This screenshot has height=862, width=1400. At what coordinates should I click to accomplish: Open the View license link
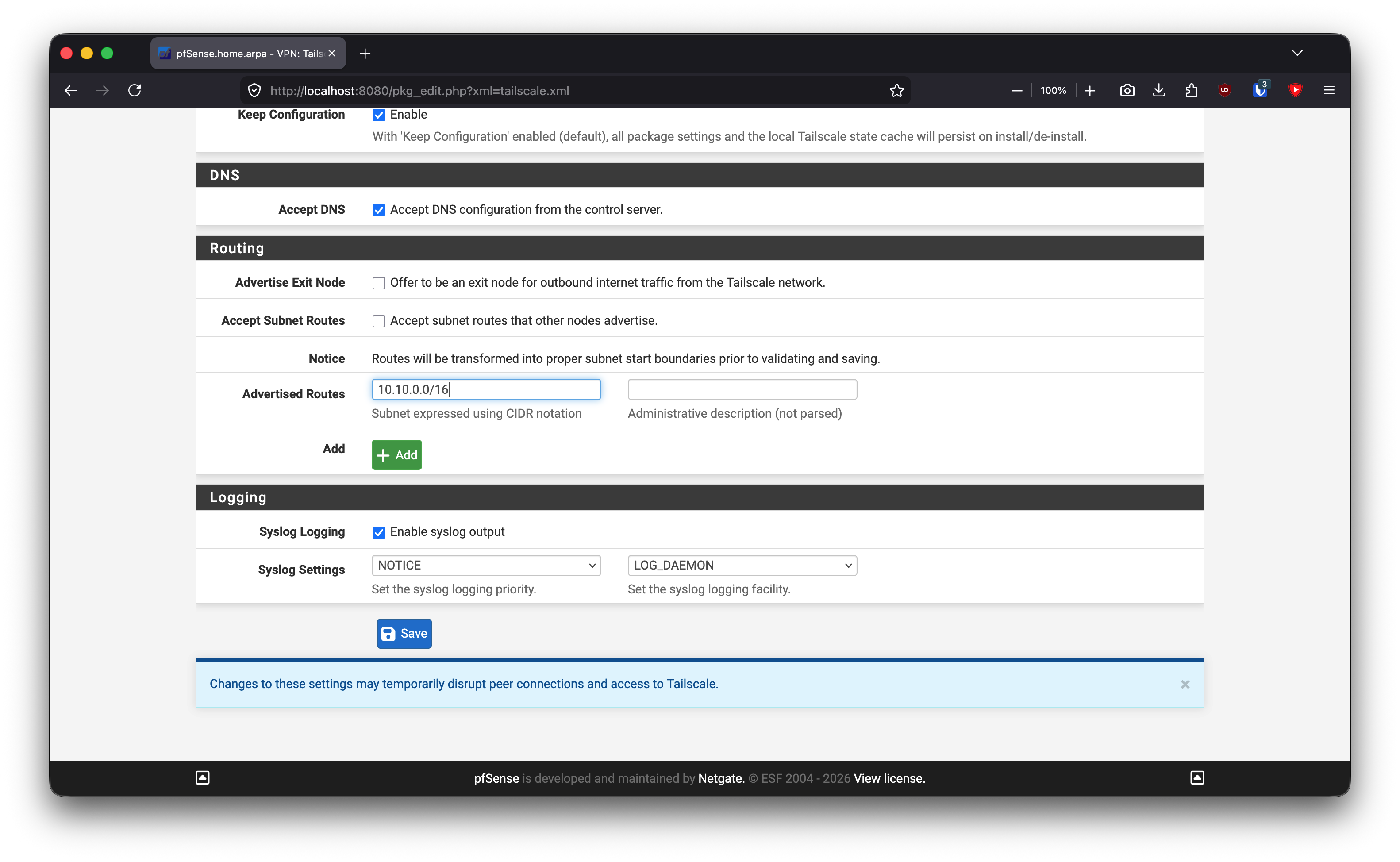[x=889, y=778]
